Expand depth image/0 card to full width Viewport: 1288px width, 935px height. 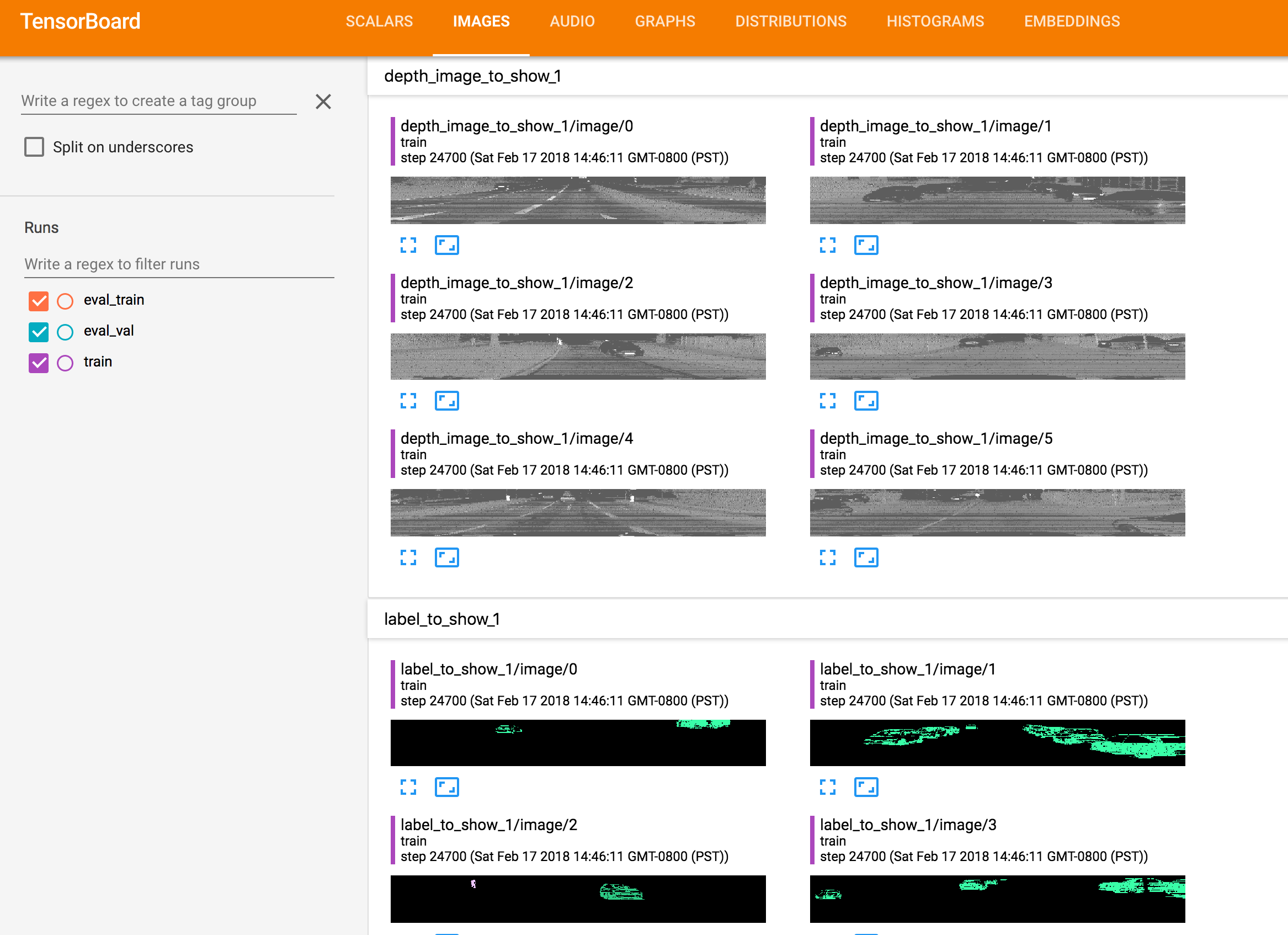(x=408, y=245)
